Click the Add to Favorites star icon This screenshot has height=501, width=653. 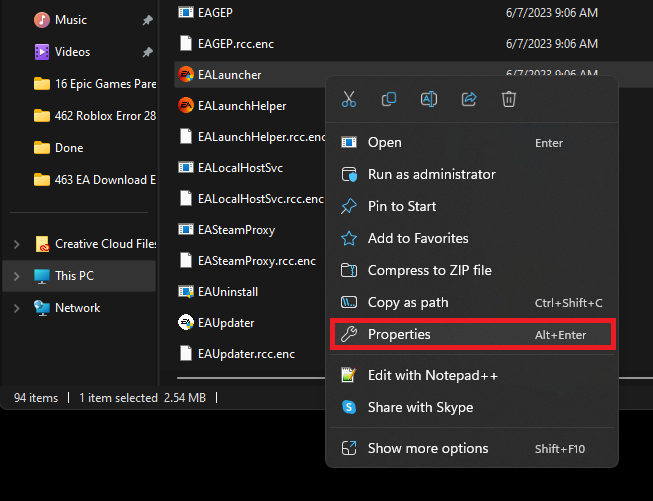coord(349,238)
